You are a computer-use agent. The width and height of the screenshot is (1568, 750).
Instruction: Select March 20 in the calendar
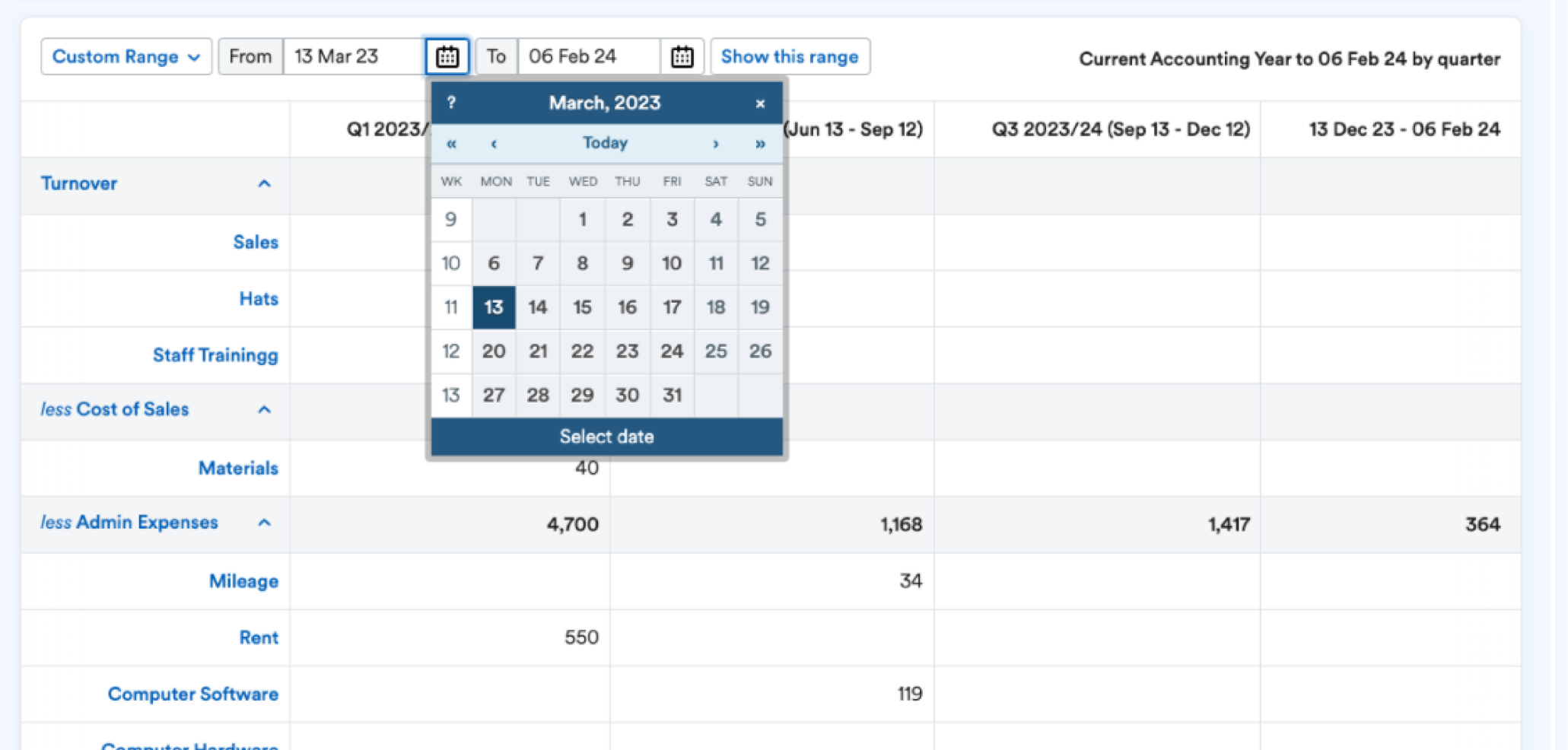tap(494, 351)
